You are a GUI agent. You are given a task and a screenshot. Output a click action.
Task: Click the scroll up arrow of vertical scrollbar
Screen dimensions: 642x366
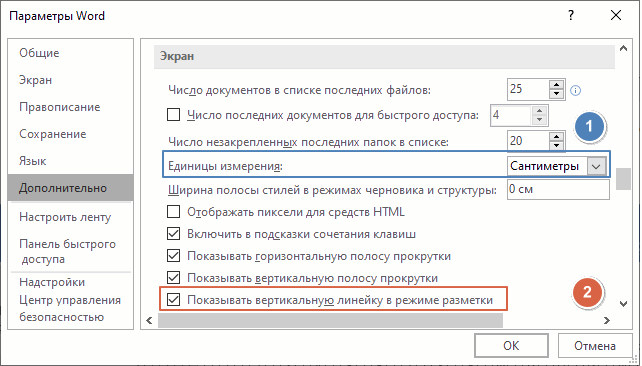pos(623,48)
